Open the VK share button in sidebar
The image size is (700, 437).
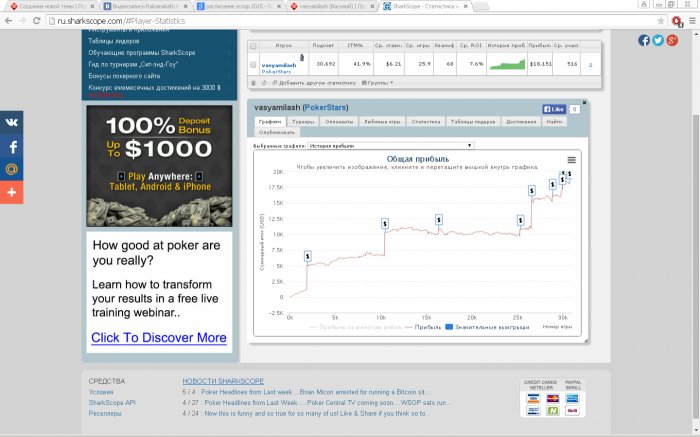click(12, 122)
